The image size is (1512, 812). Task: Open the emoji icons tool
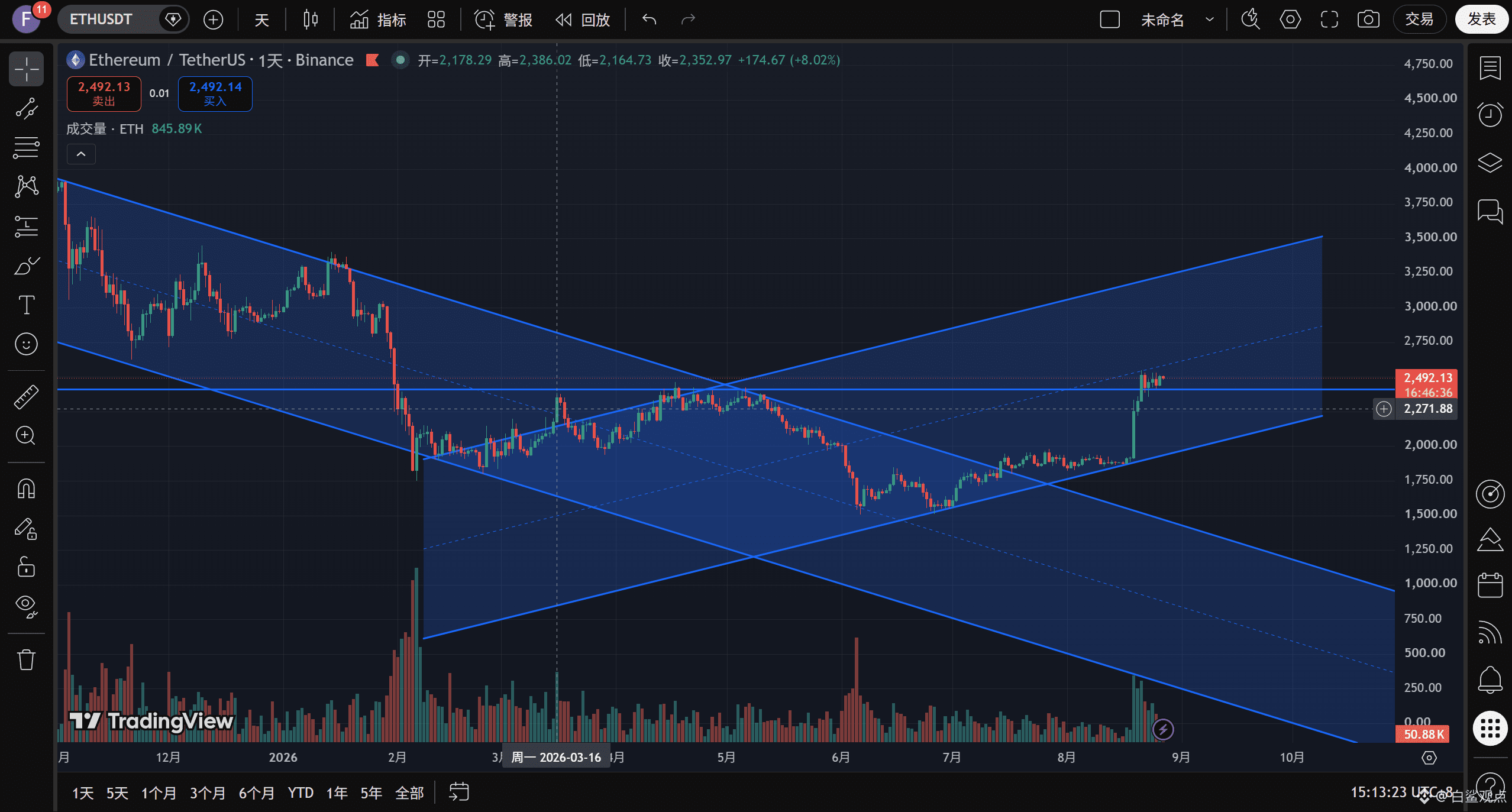coord(26,344)
